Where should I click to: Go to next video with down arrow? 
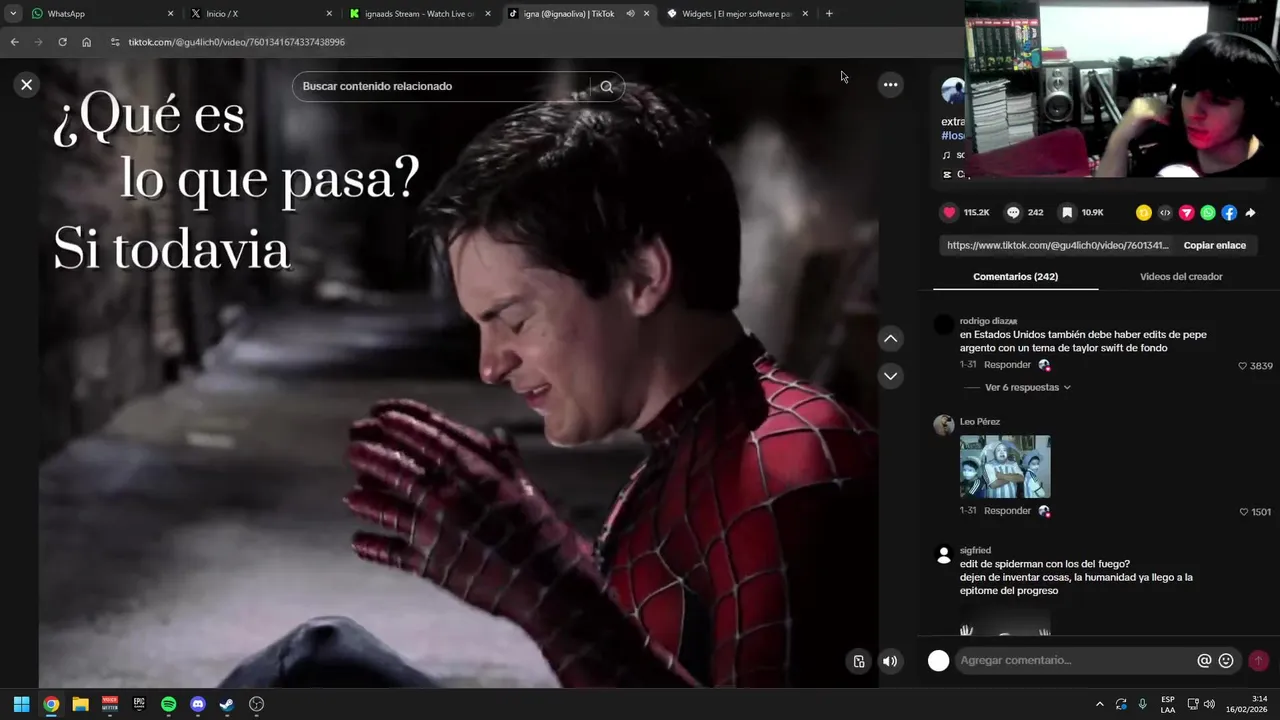tap(890, 376)
